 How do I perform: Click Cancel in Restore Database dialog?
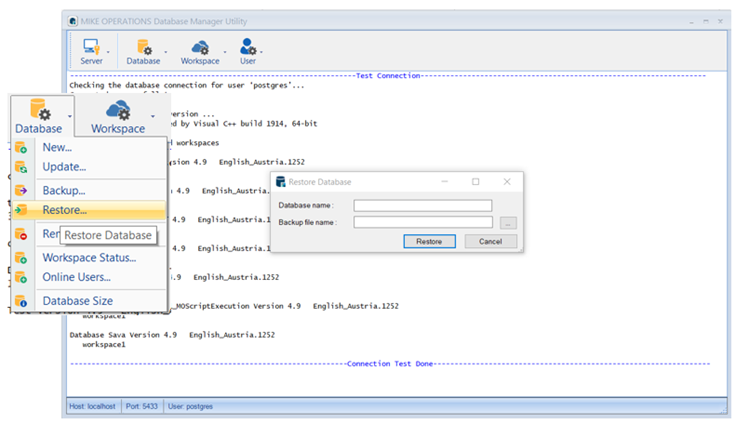(491, 241)
